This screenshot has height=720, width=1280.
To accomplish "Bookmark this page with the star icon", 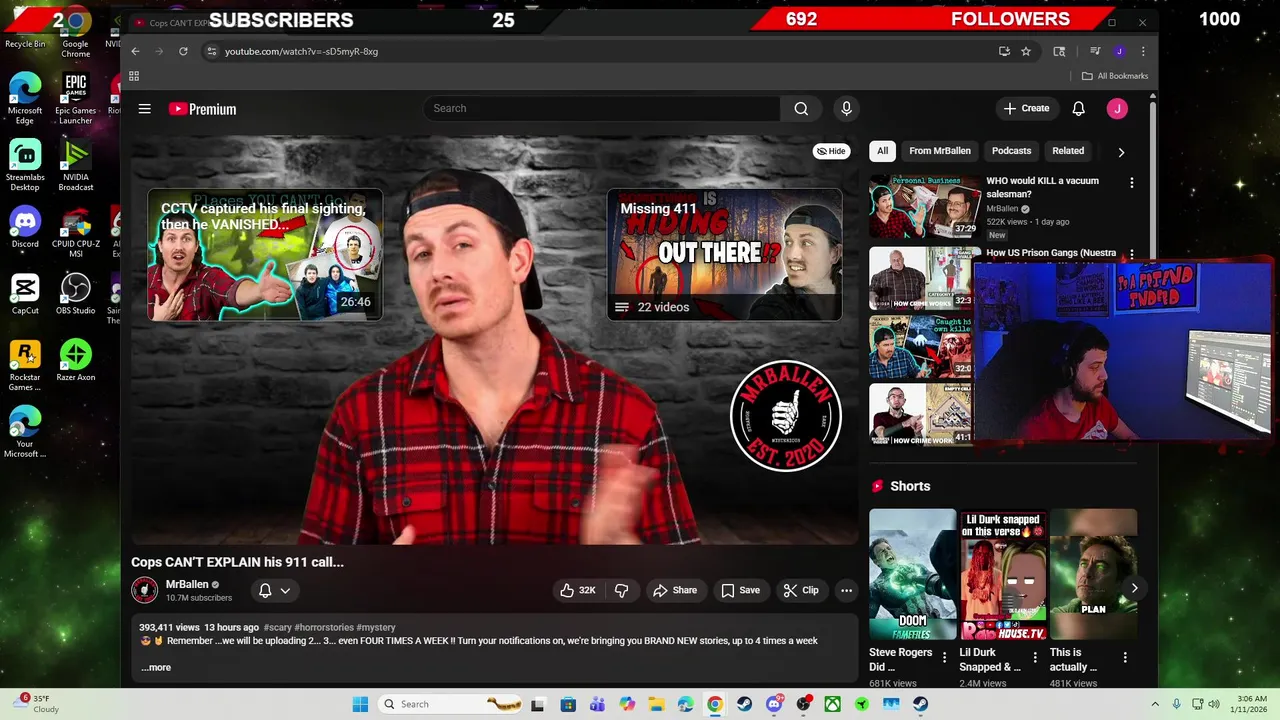I will coord(1026,51).
